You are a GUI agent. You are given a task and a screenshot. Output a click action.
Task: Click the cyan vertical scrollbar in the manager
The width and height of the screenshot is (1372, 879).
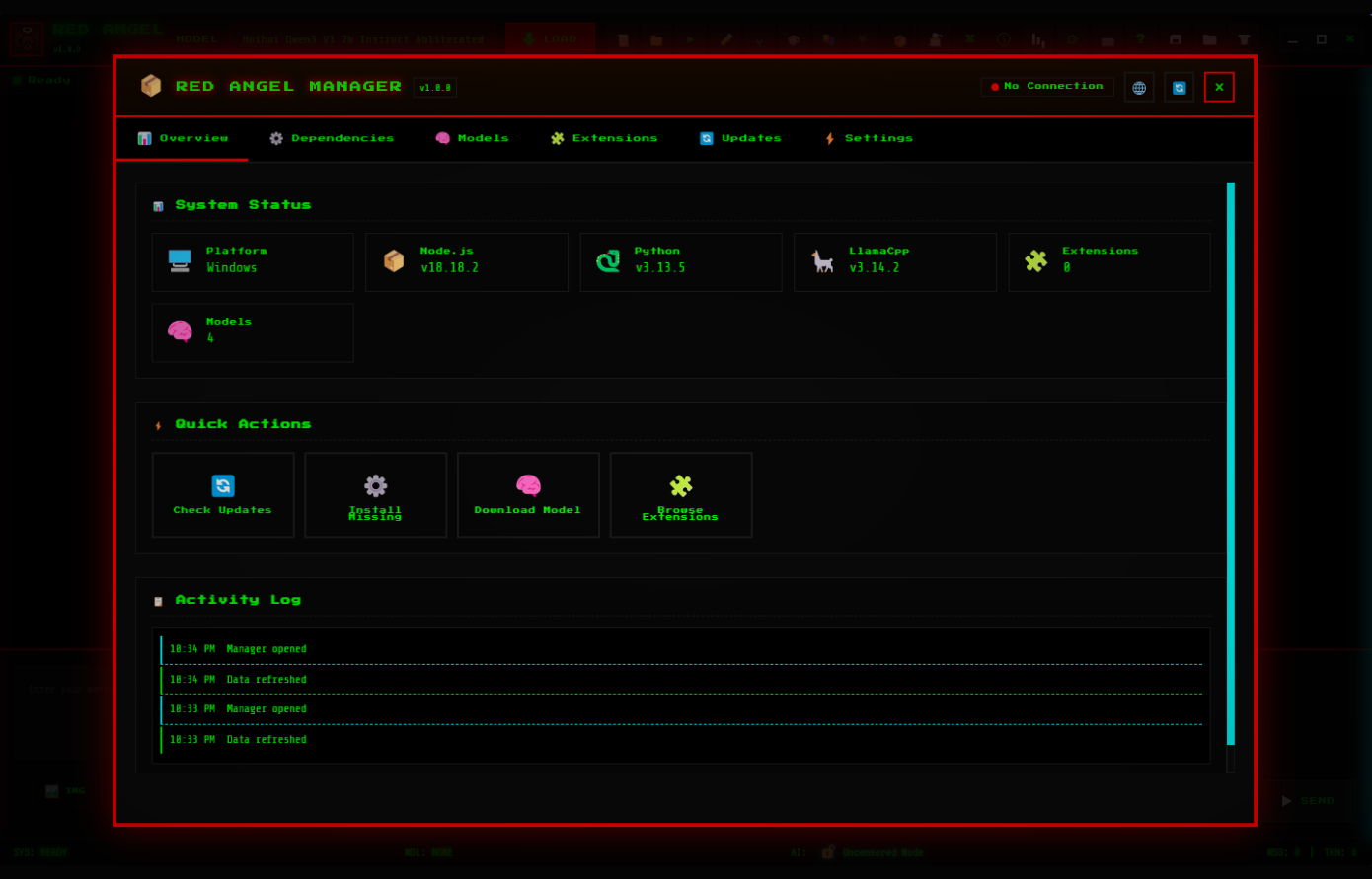coord(1231,462)
